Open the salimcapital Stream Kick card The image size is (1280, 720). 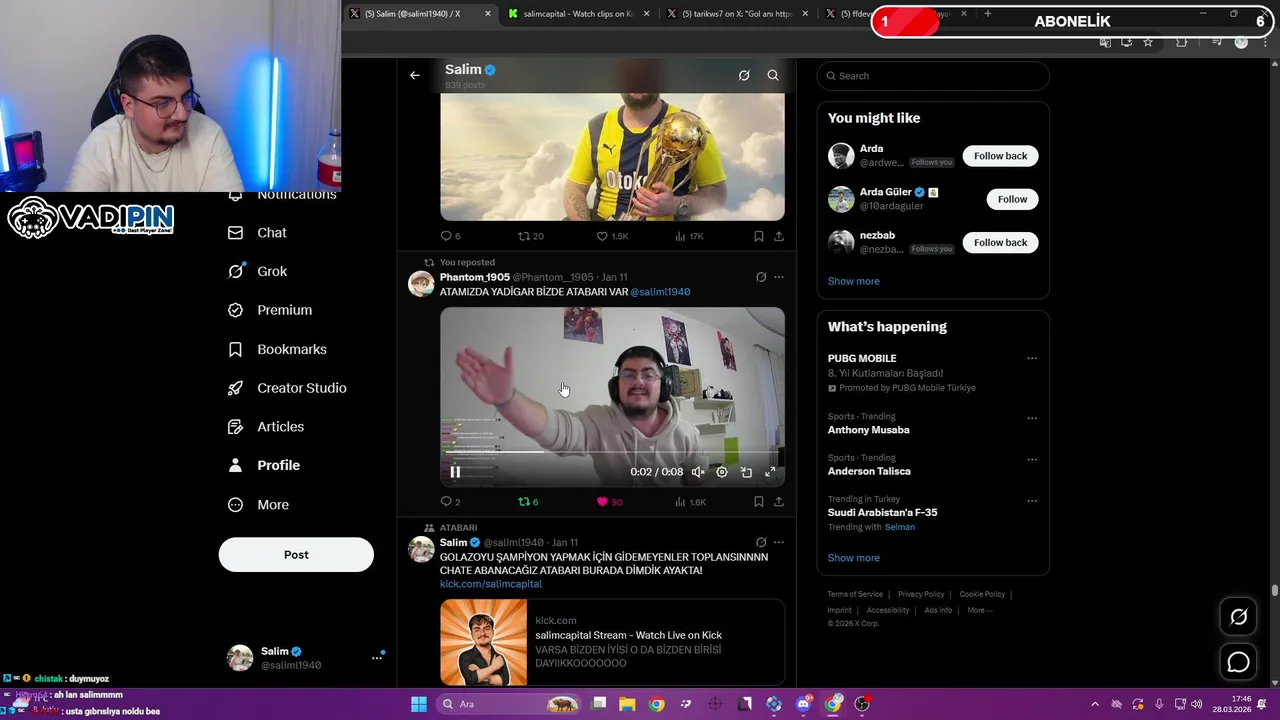click(x=612, y=641)
